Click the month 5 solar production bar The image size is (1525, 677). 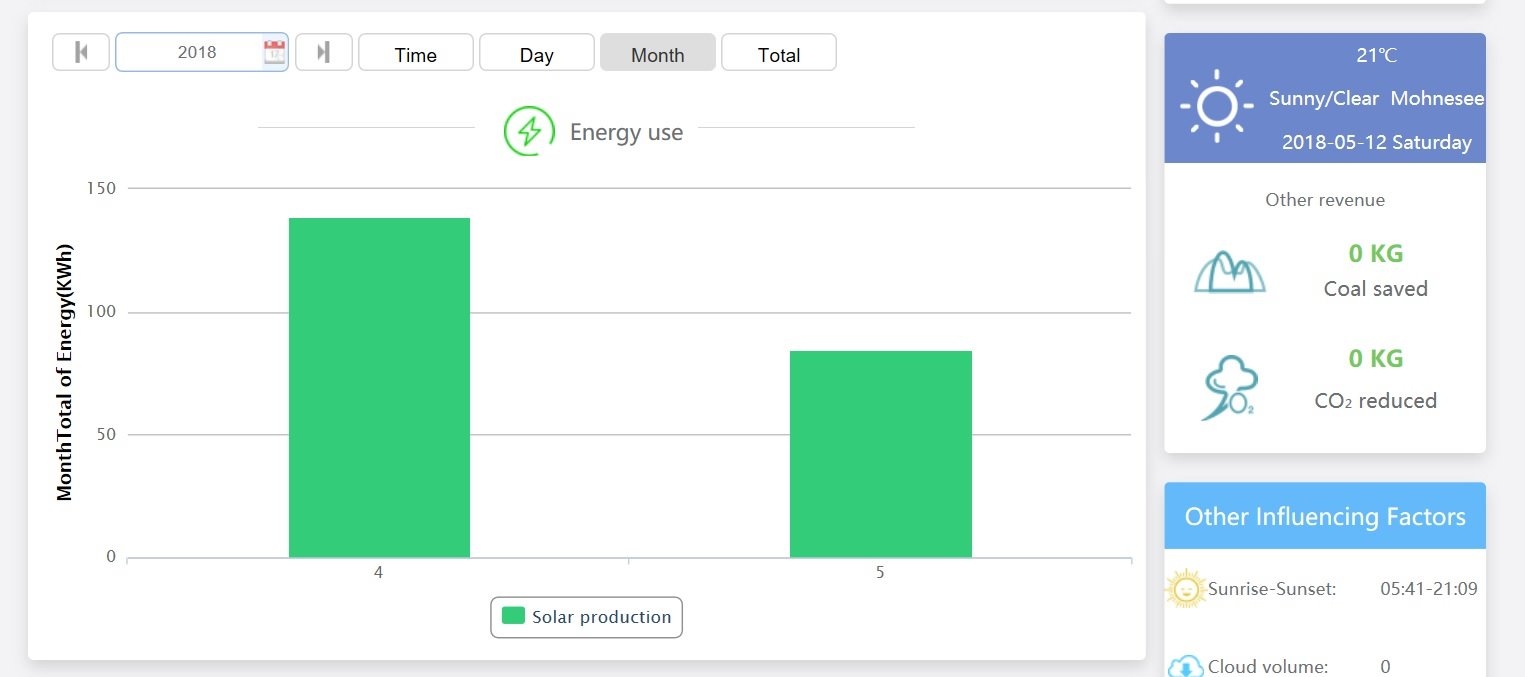[x=880, y=454]
